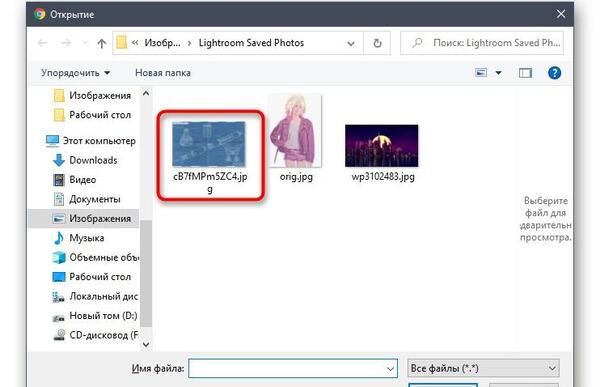Click the magnifier search icon
This screenshot has height=387, width=600.
click(x=417, y=43)
